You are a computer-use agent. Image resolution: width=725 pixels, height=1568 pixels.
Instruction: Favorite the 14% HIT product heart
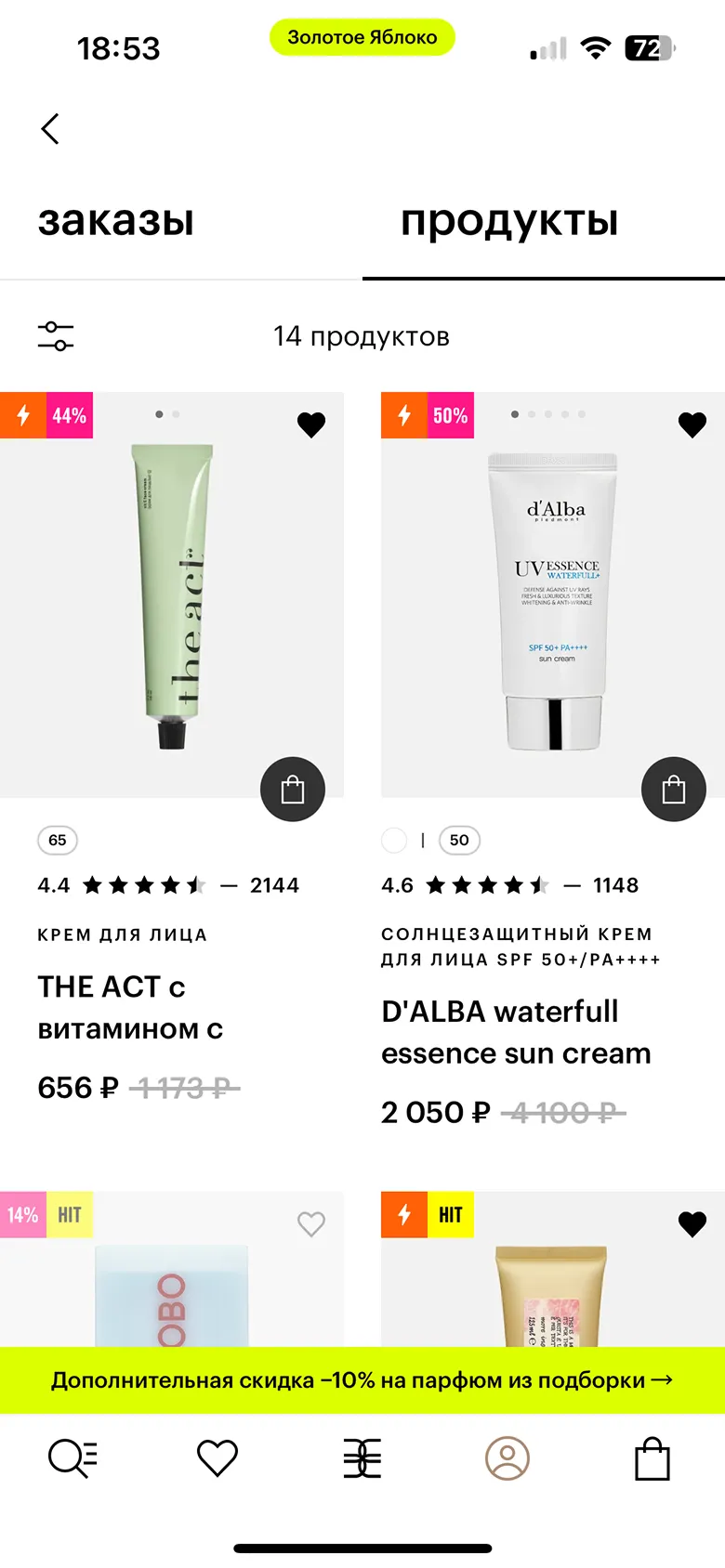pyautogui.click(x=311, y=1224)
